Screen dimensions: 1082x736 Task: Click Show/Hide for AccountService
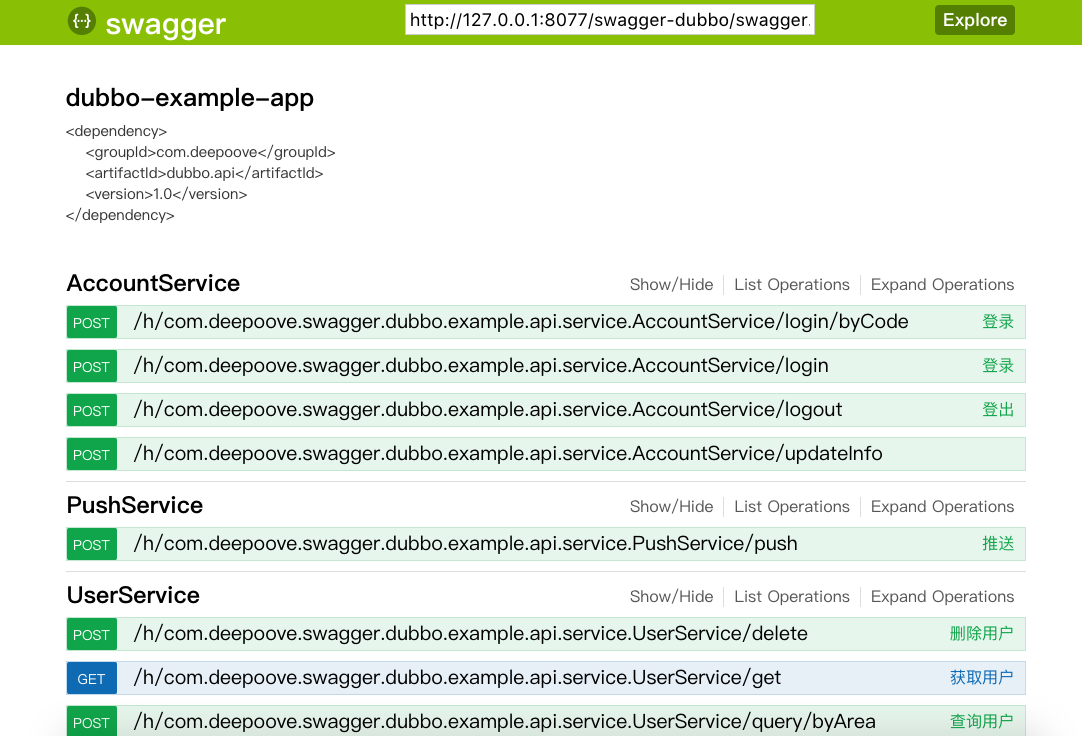click(671, 285)
